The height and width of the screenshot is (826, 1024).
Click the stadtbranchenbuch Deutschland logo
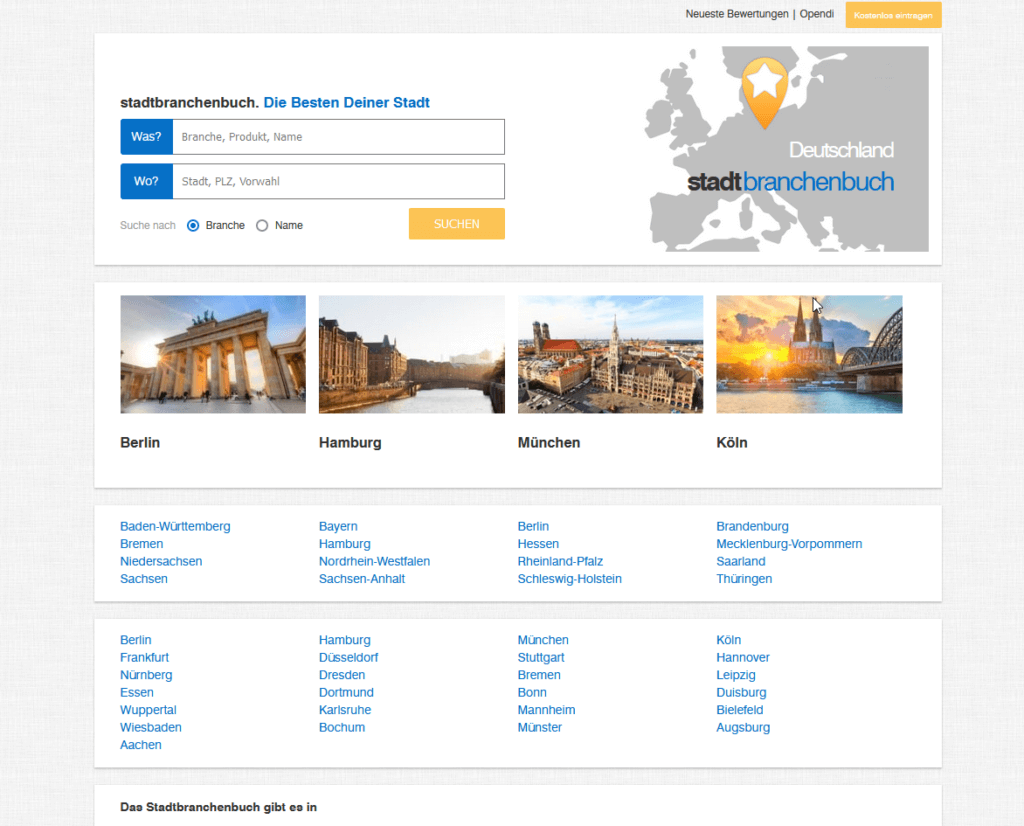pos(790,181)
